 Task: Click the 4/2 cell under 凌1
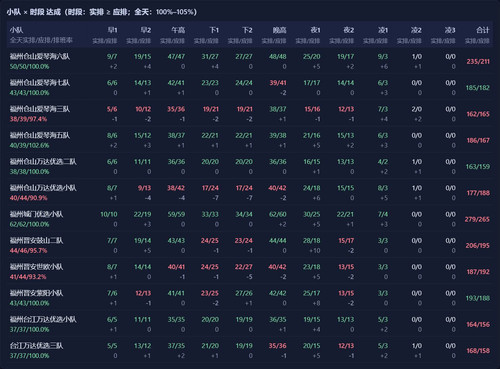point(383,162)
